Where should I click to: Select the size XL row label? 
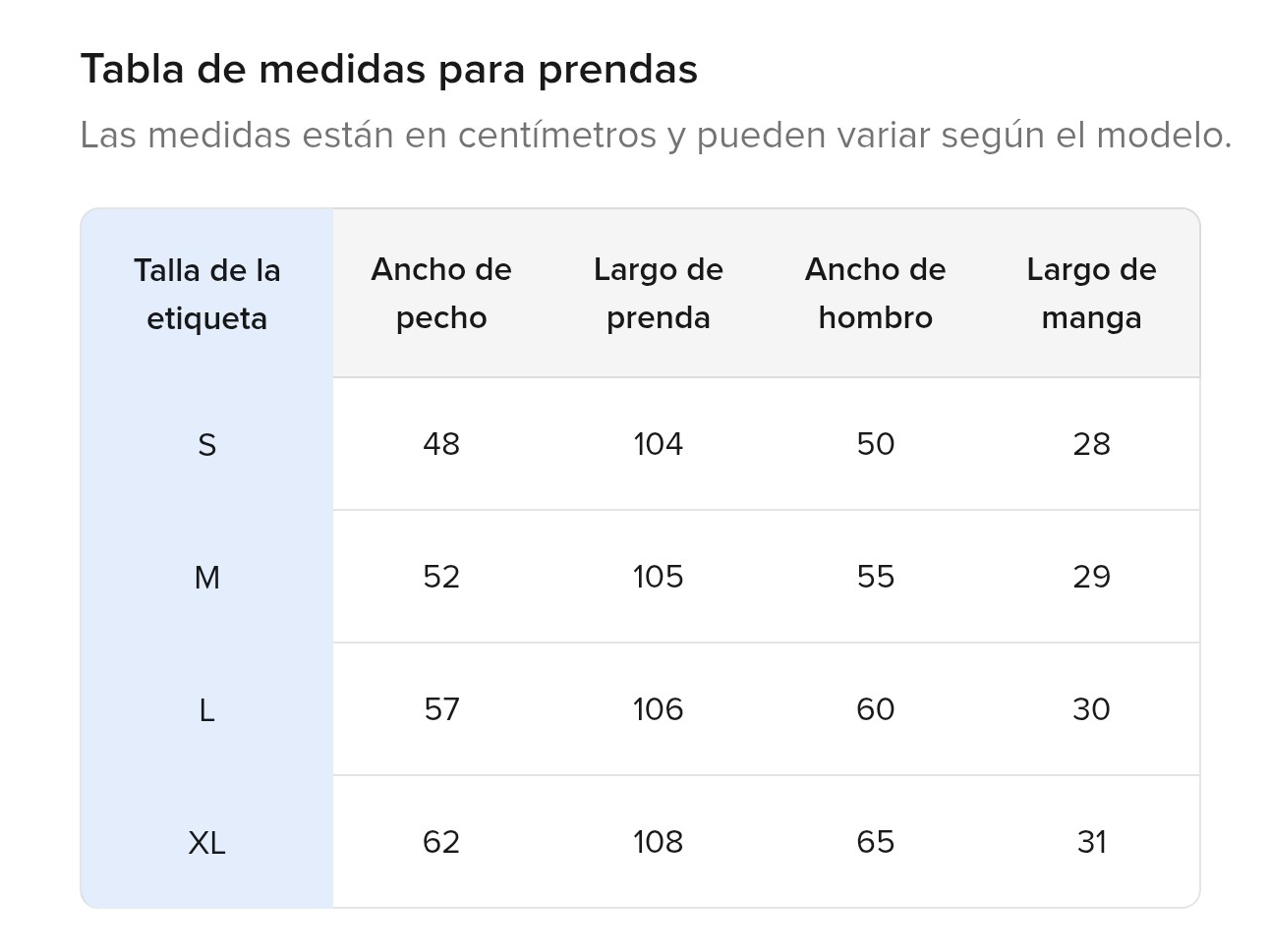coord(207,843)
